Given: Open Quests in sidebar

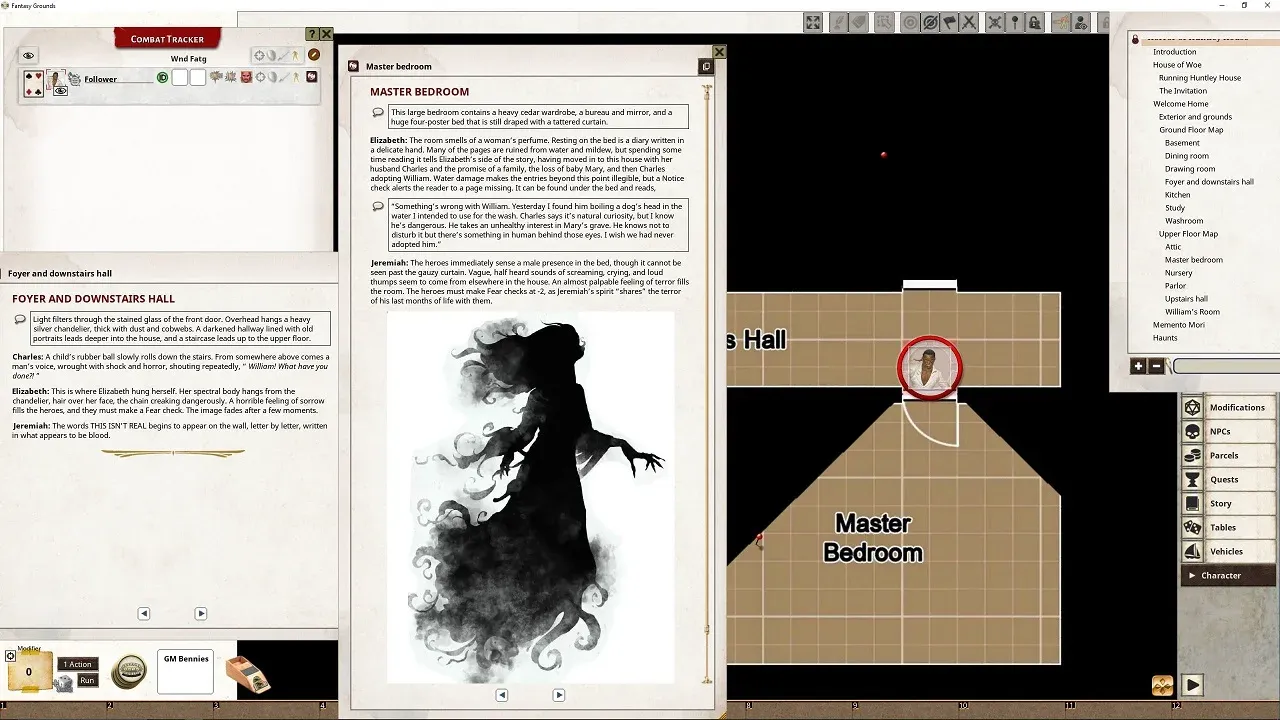Looking at the screenshot, I should click(1228, 479).
